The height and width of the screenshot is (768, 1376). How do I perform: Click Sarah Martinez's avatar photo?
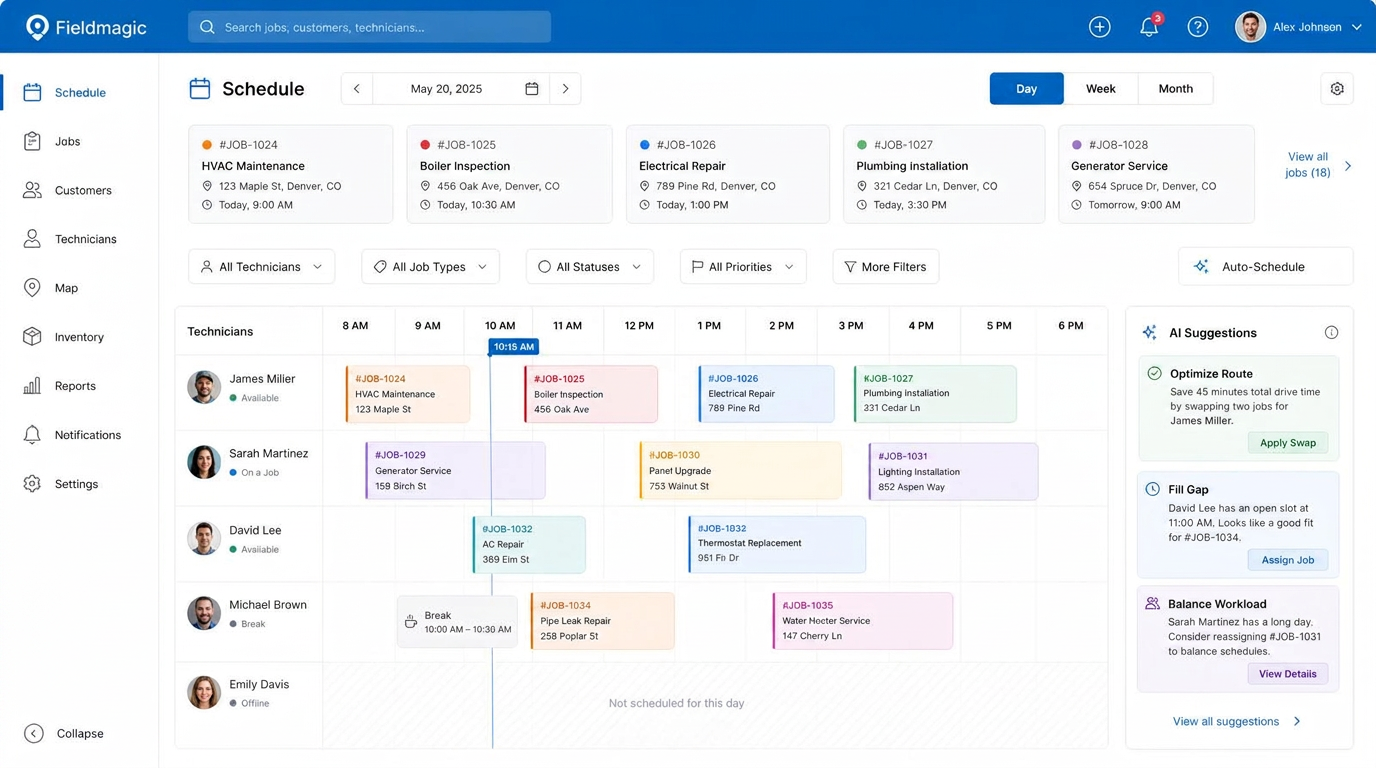pos(204,462)
